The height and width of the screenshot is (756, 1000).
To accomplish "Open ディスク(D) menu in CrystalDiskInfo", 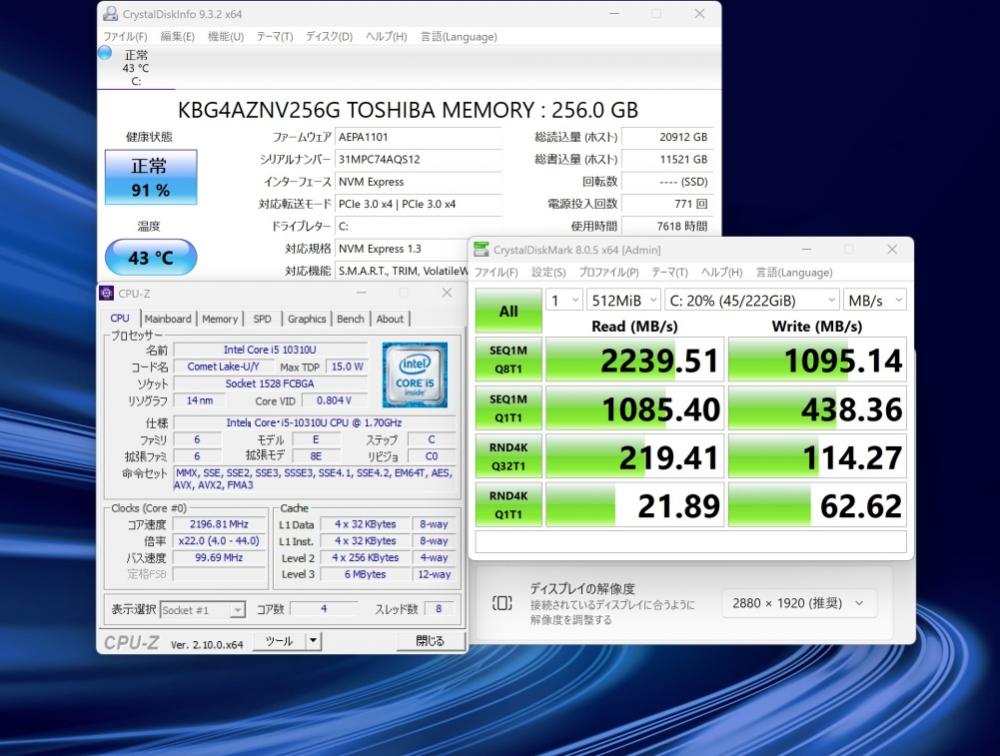I will pyautogui.click(x=329, y=36).
